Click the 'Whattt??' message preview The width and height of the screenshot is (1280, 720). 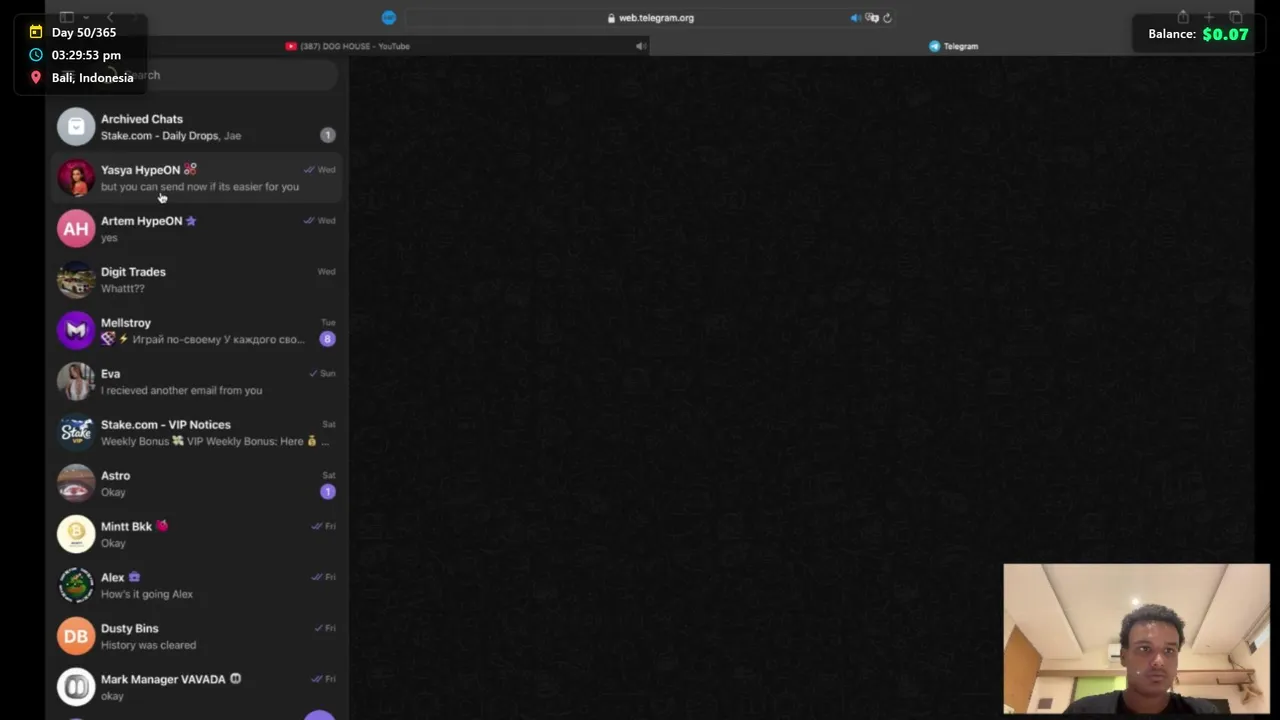point(123,288)
